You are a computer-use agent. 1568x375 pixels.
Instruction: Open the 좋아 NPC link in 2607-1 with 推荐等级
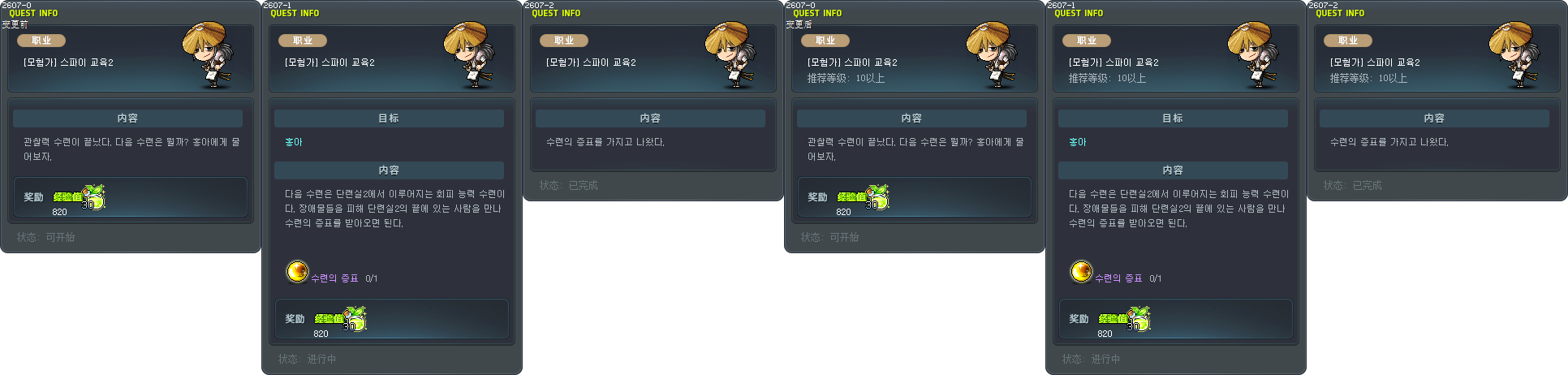(1078, 142)
